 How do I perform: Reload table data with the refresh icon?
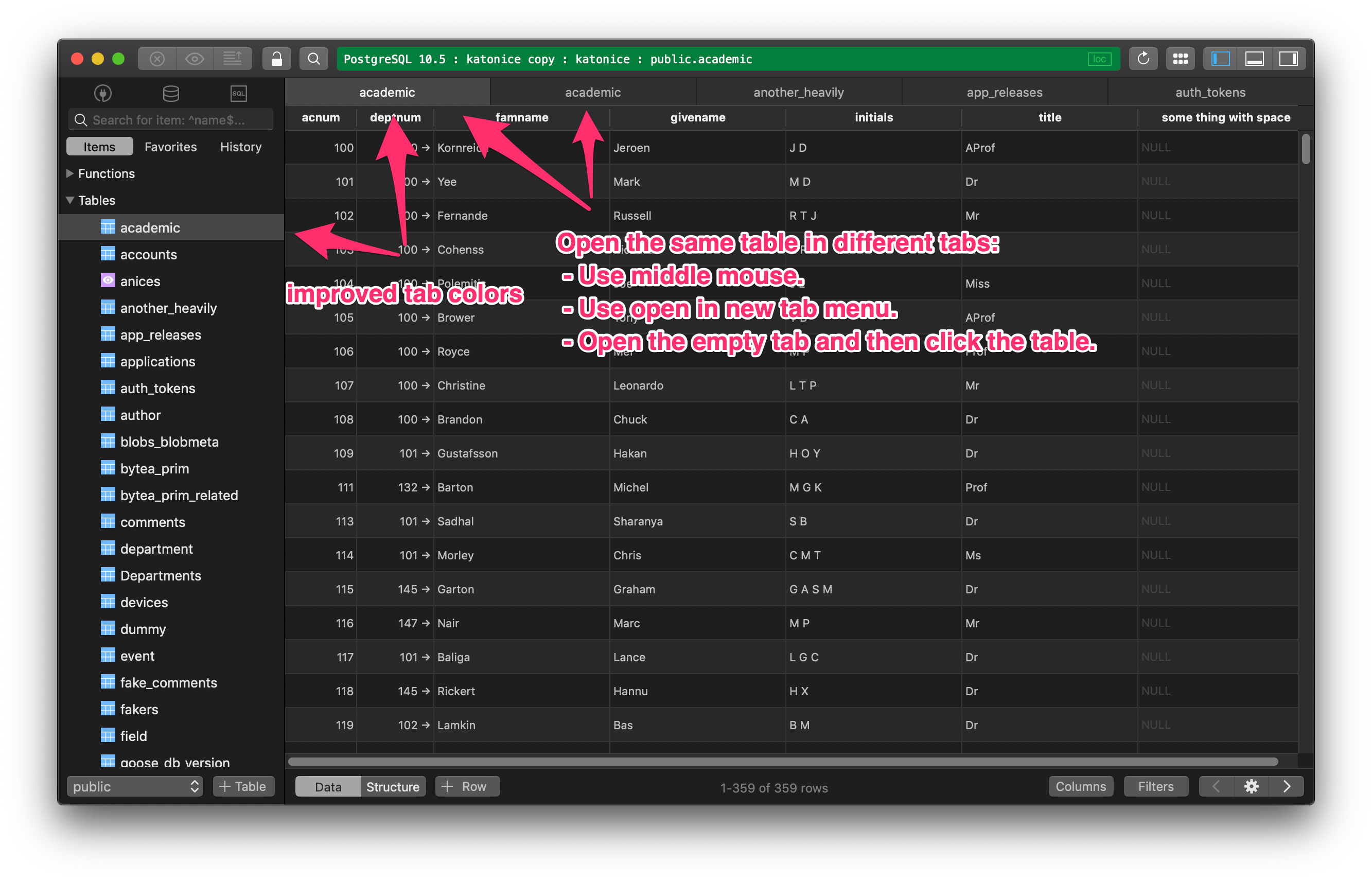click(x=1142, y=58)
